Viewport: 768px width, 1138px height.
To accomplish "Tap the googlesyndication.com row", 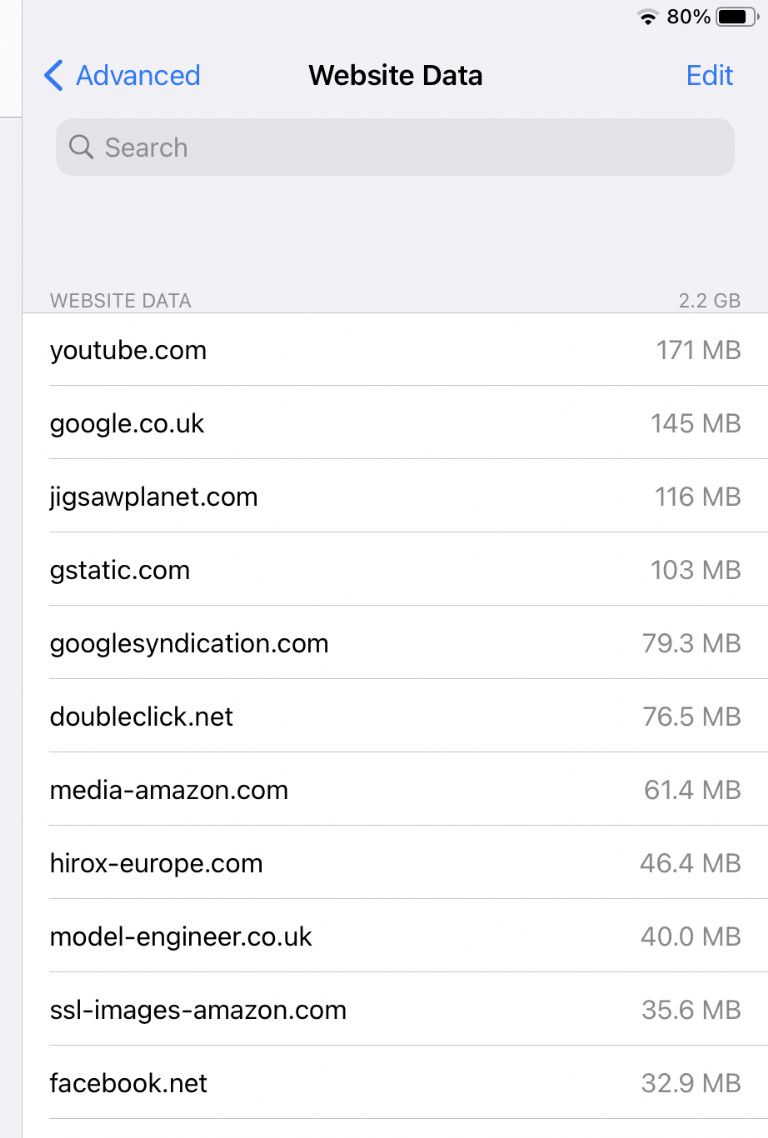I will click(x=395, y=643).
